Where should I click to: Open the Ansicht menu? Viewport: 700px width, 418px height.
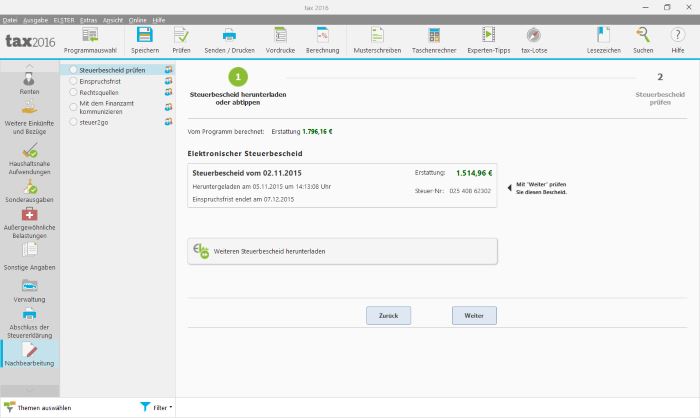click(112, 20)
